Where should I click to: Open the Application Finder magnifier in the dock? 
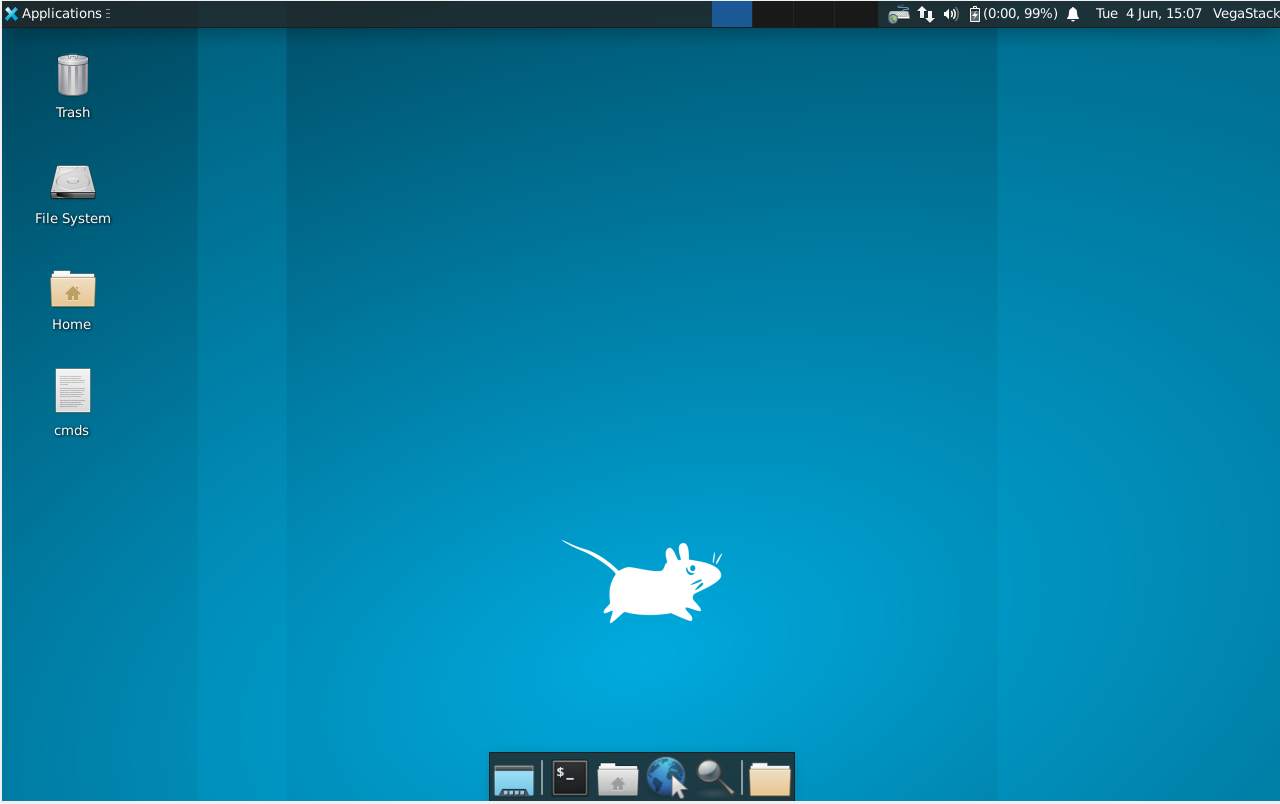coord(714,777)
